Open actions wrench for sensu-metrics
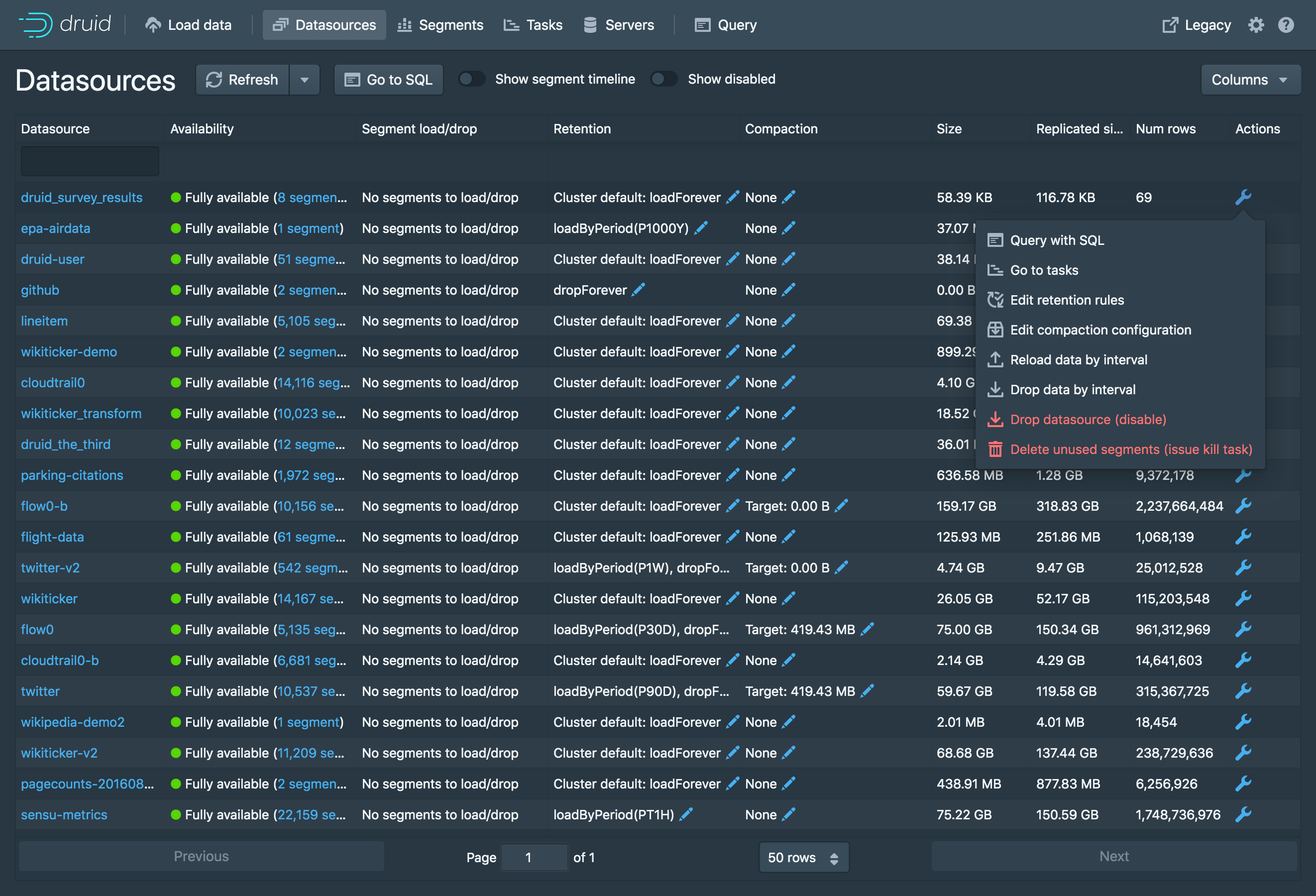The image size is (1316, 896). (x=1242, y=814)
